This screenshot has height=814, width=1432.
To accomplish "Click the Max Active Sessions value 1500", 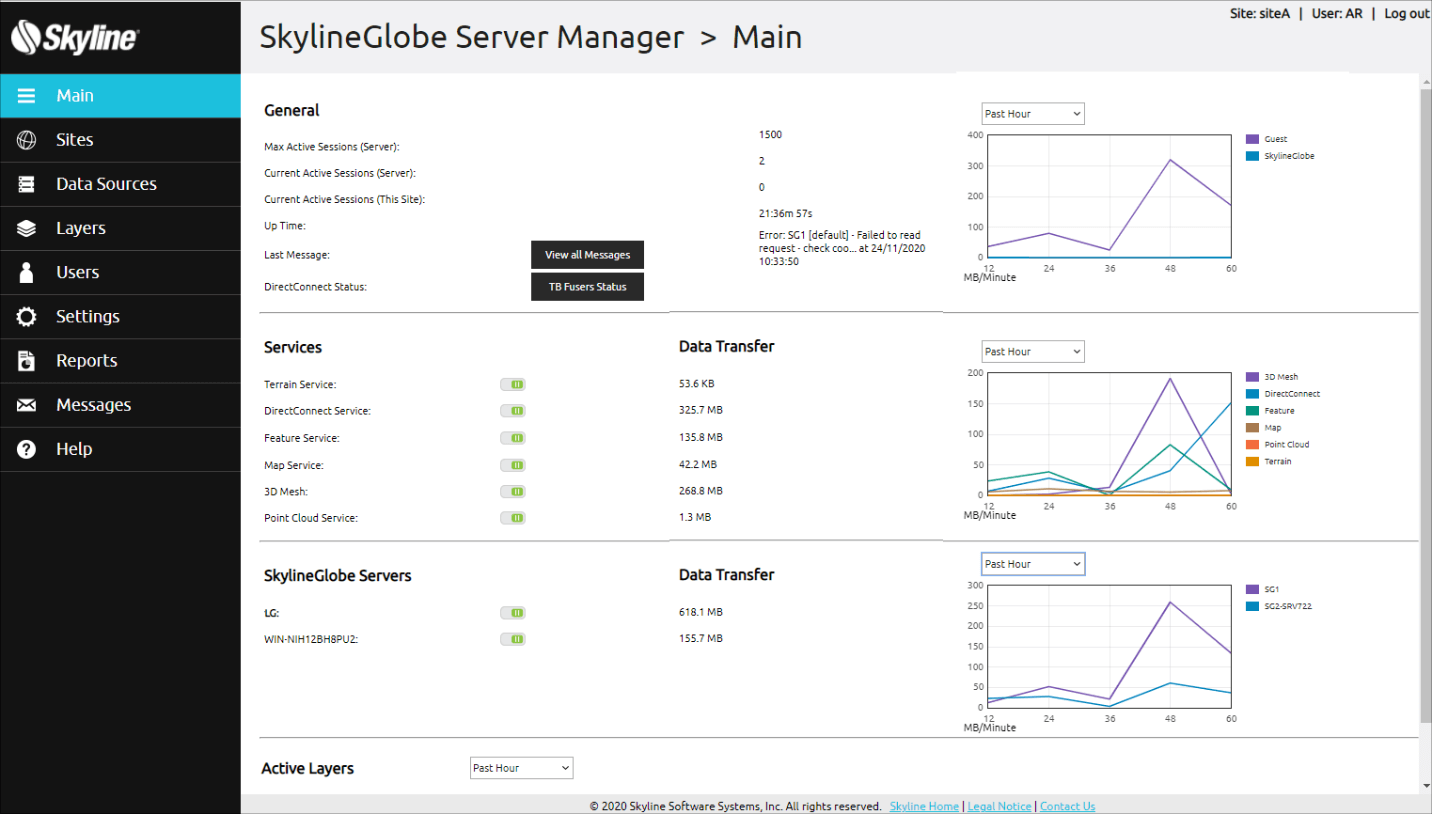I will (x=770, y=134).
